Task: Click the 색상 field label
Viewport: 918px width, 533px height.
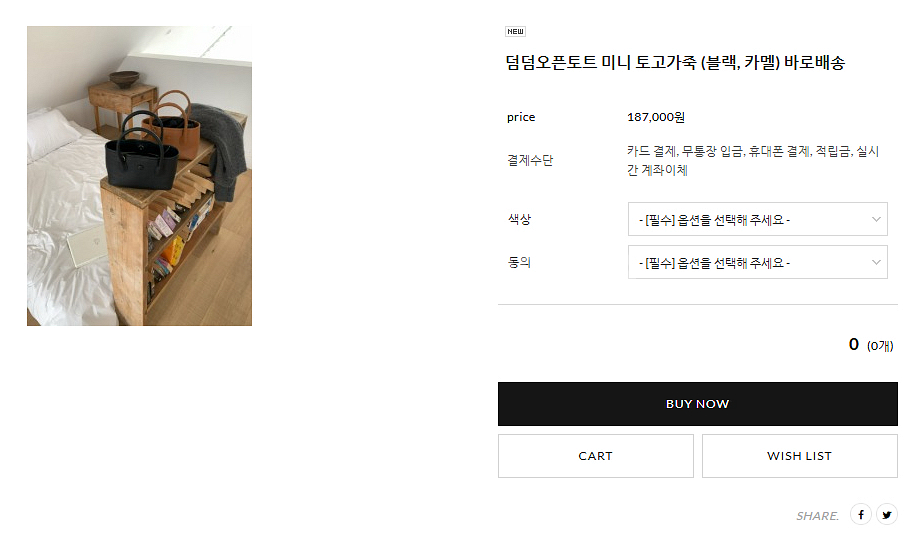Action: 519,219
